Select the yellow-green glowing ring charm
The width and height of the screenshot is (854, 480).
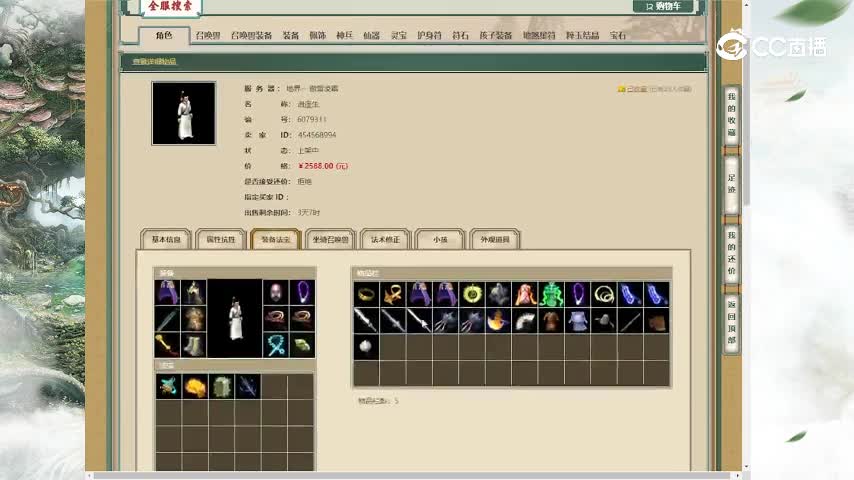pyautogui.click(x=472, y=295)
